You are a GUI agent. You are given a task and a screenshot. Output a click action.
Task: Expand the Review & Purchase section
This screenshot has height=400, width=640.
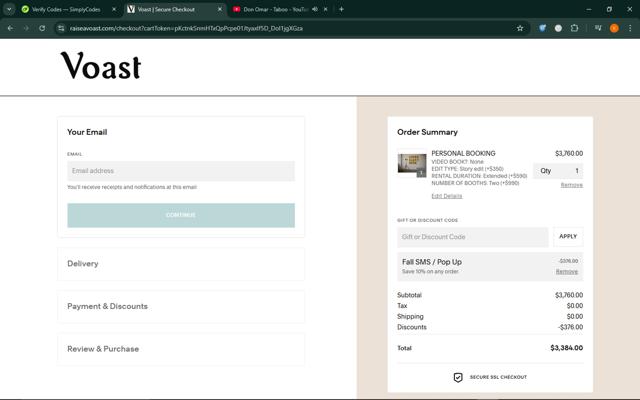point(181,349)
